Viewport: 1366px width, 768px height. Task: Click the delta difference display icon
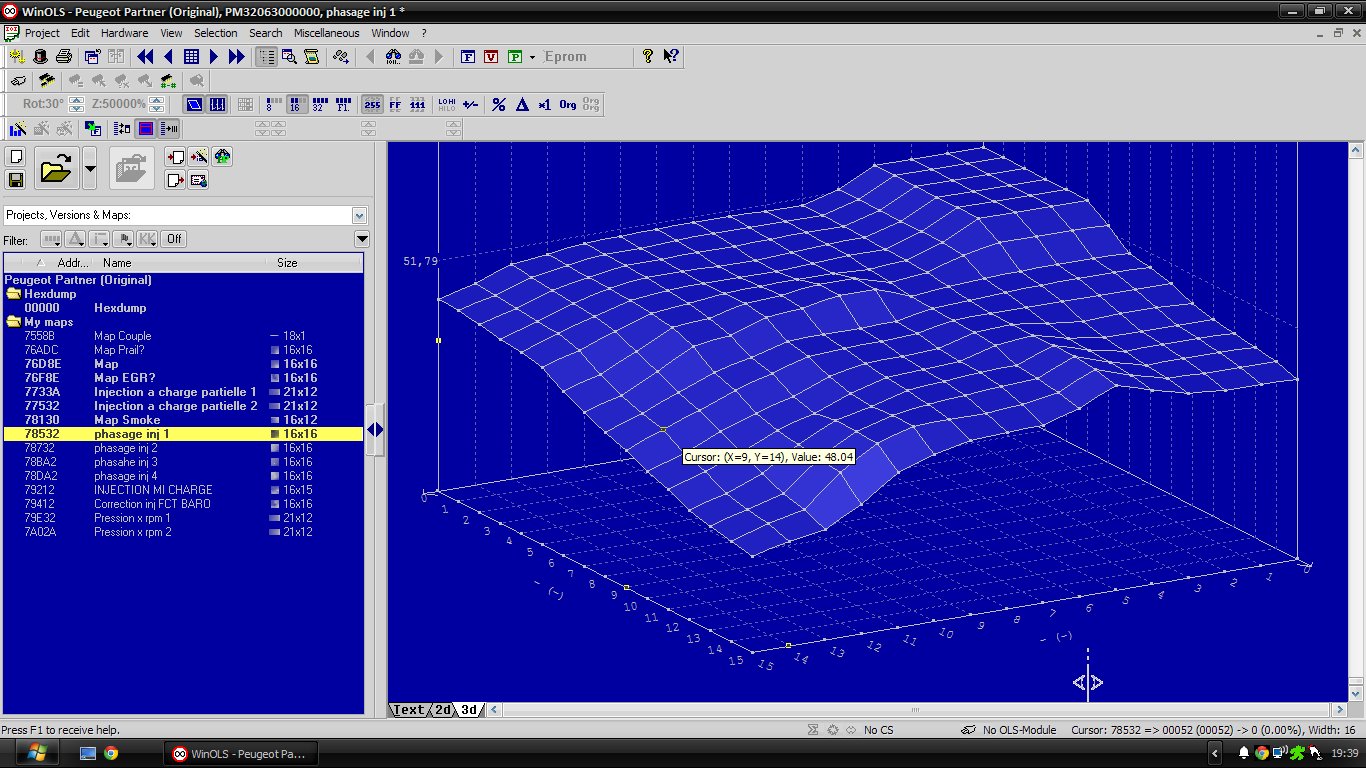[521, 104]
